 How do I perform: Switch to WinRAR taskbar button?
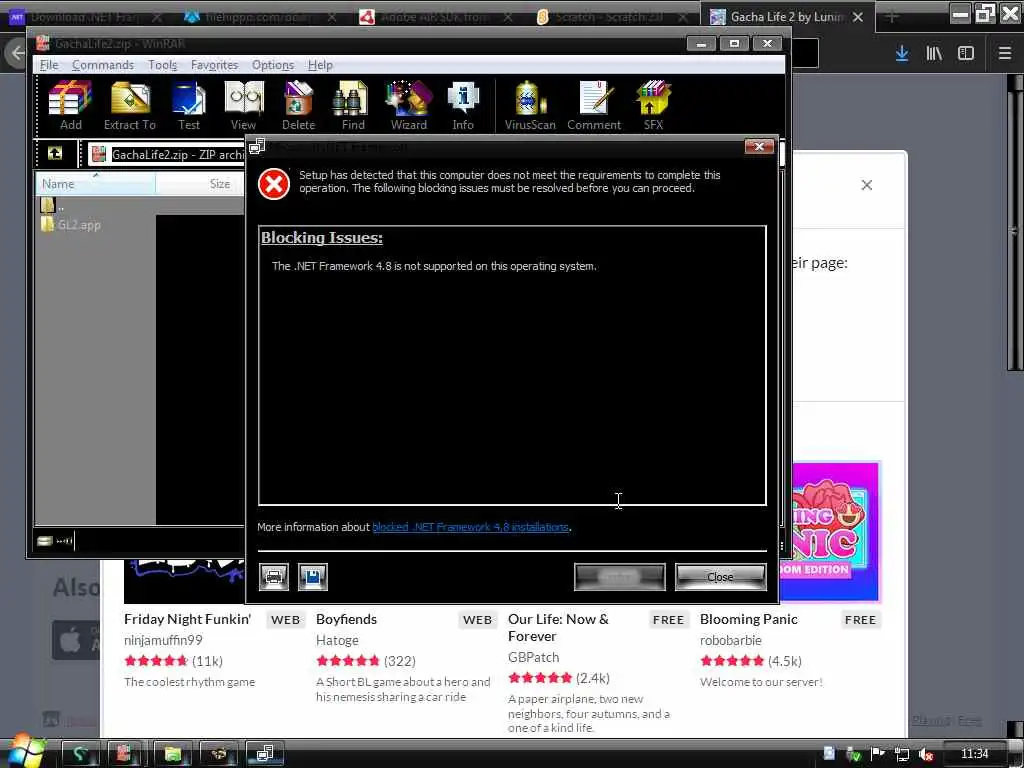[124, 754]
